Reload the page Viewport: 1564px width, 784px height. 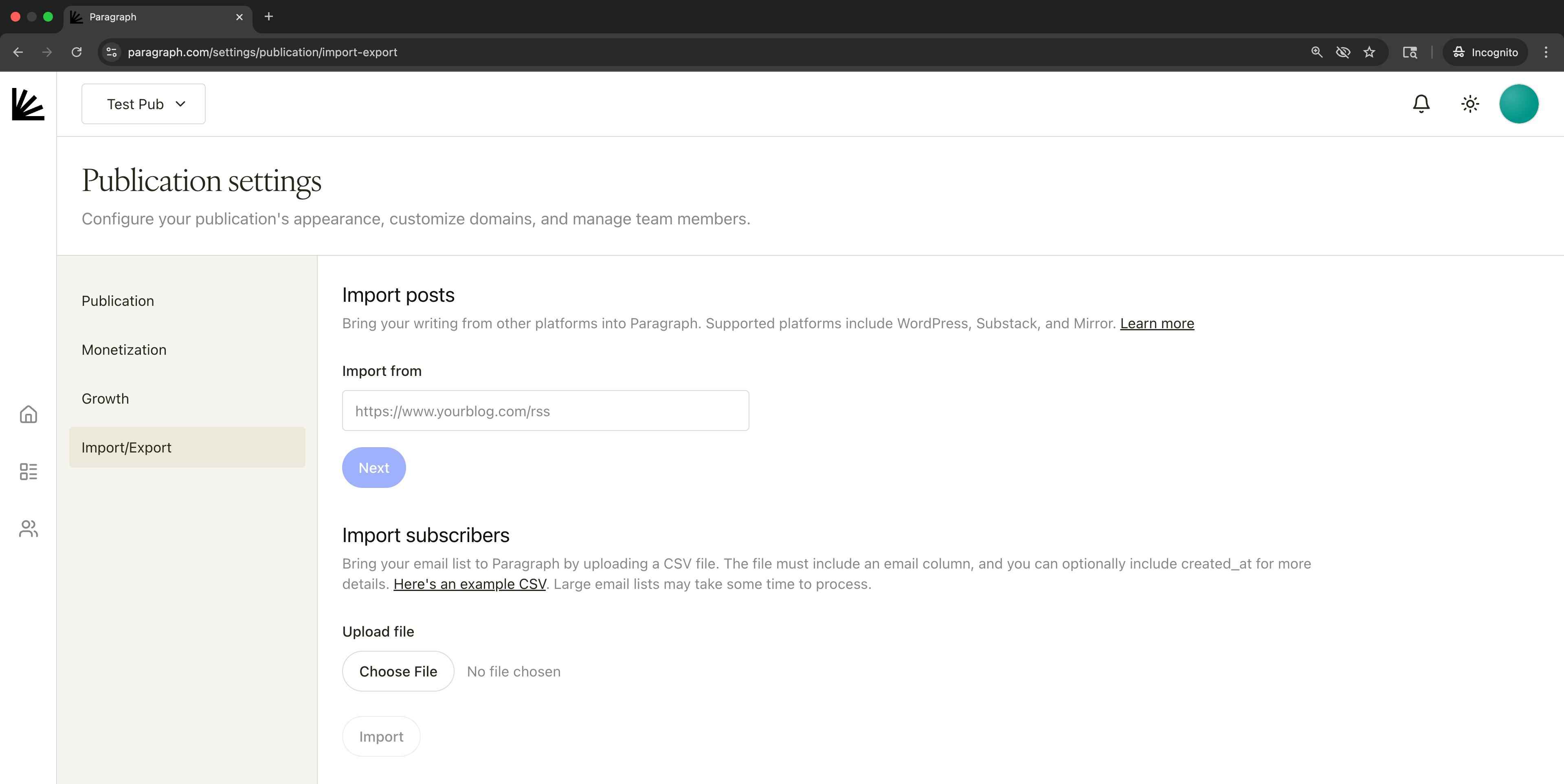[77, 52]
